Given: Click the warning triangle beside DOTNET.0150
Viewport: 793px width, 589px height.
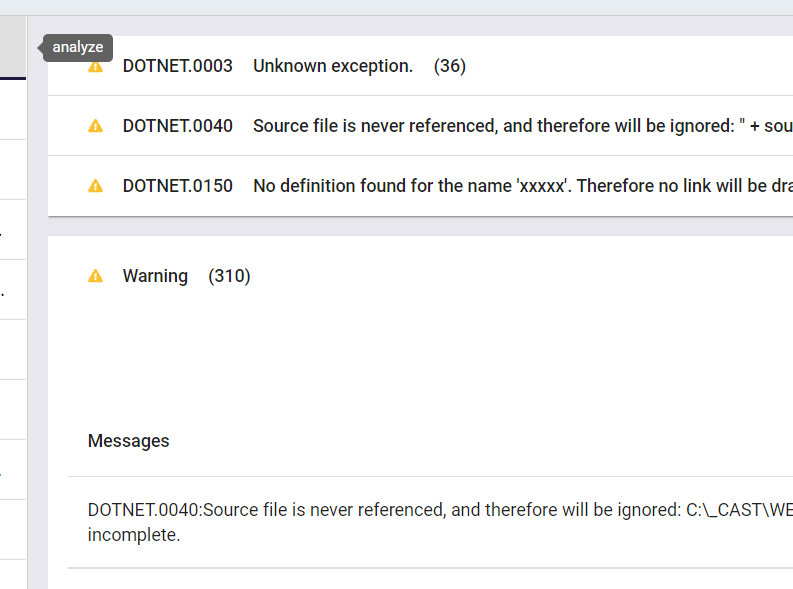Looking at the screenshot, I should click(x=95, y=186).
